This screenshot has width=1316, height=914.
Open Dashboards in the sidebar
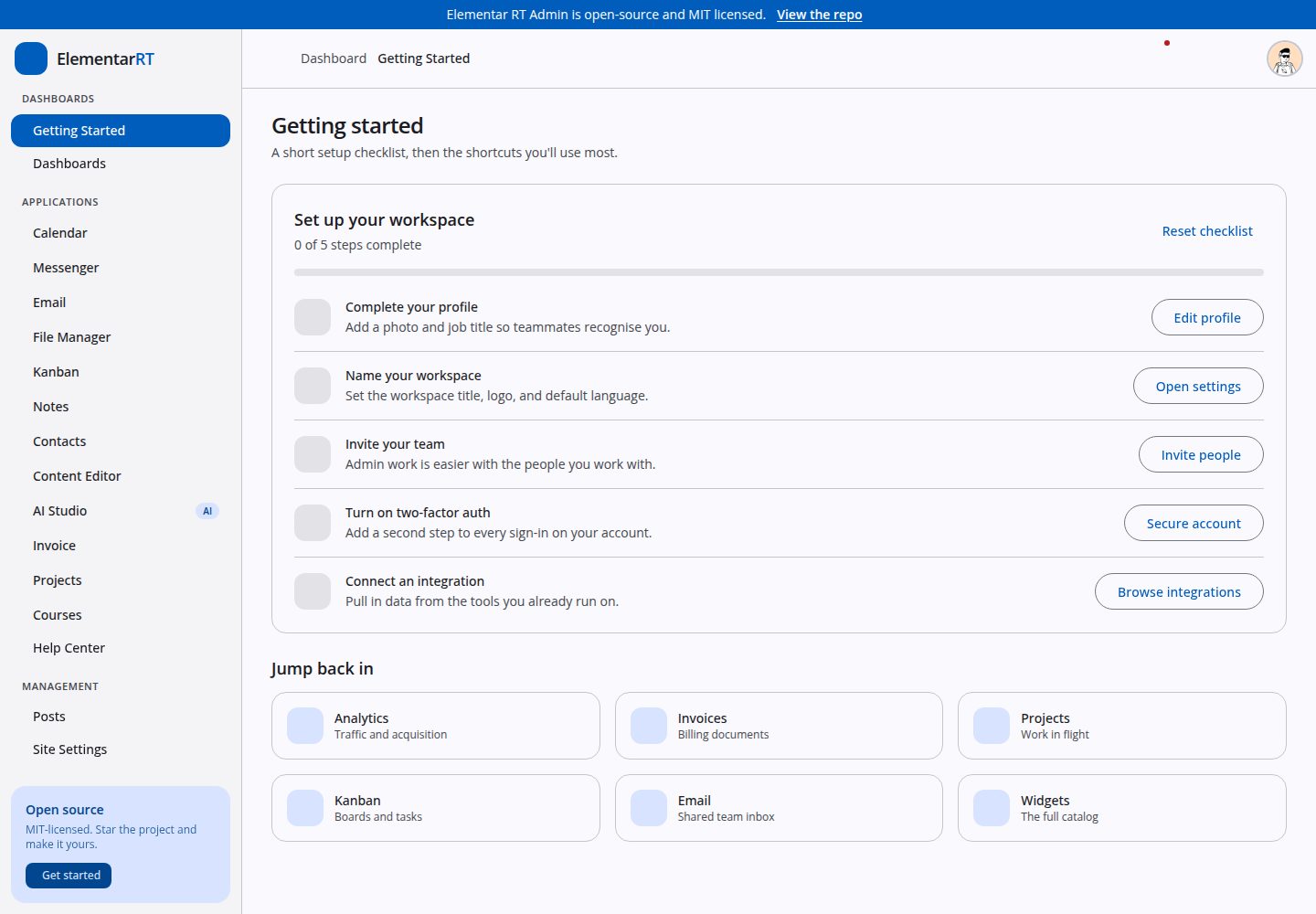click(x=121, y=164)
